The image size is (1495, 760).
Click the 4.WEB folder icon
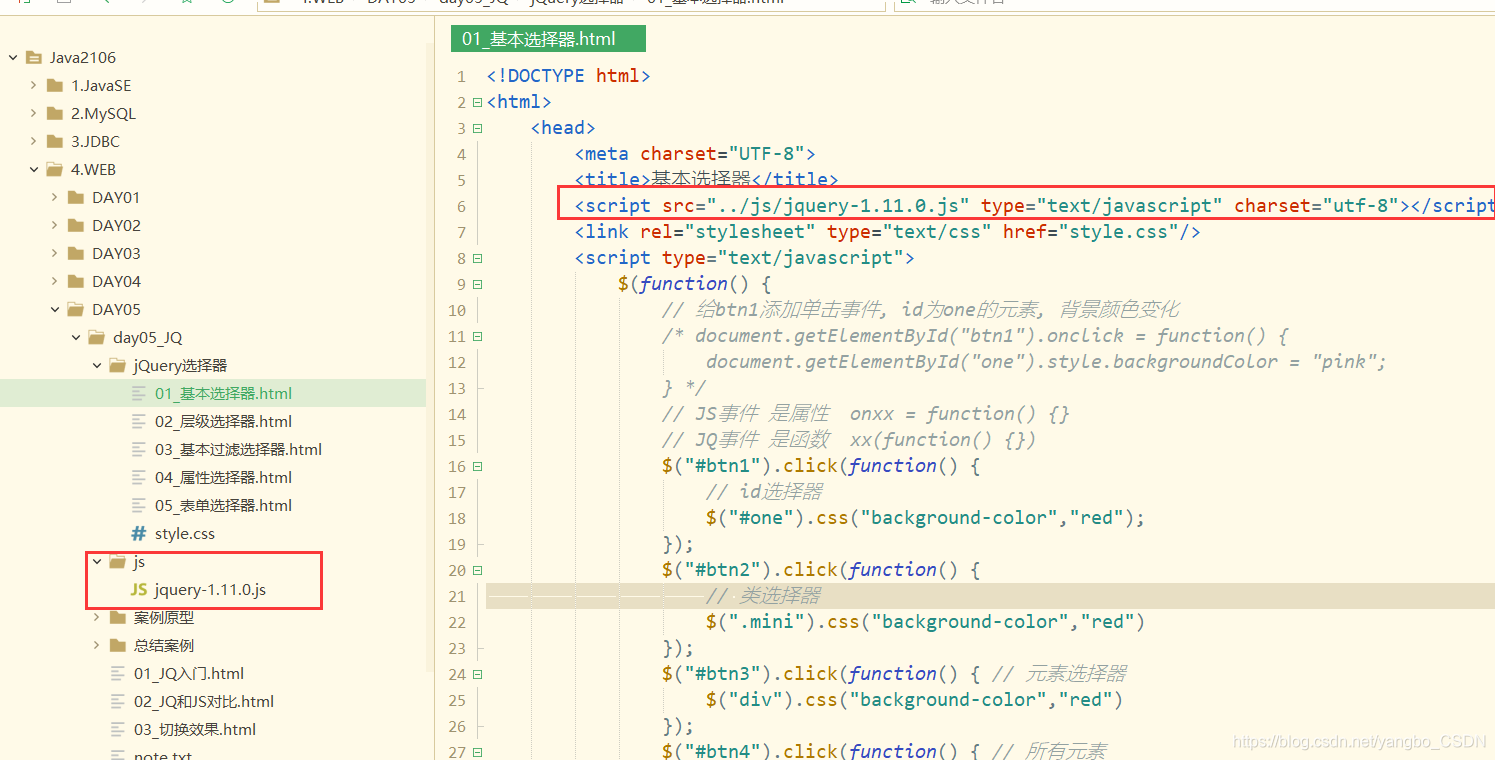click(55, 170)
